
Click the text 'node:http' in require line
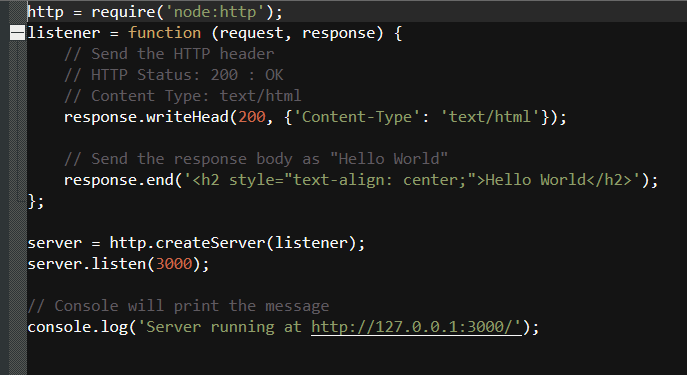pos(215,12)
